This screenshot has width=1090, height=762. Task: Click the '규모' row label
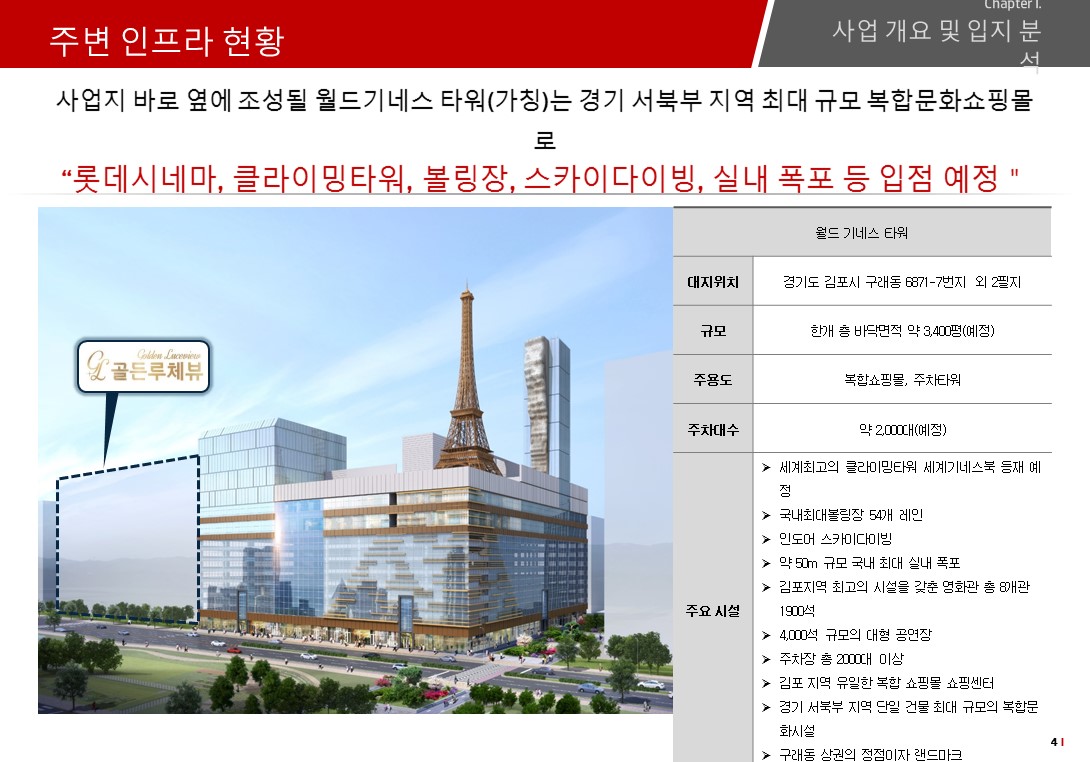point(713,330)
